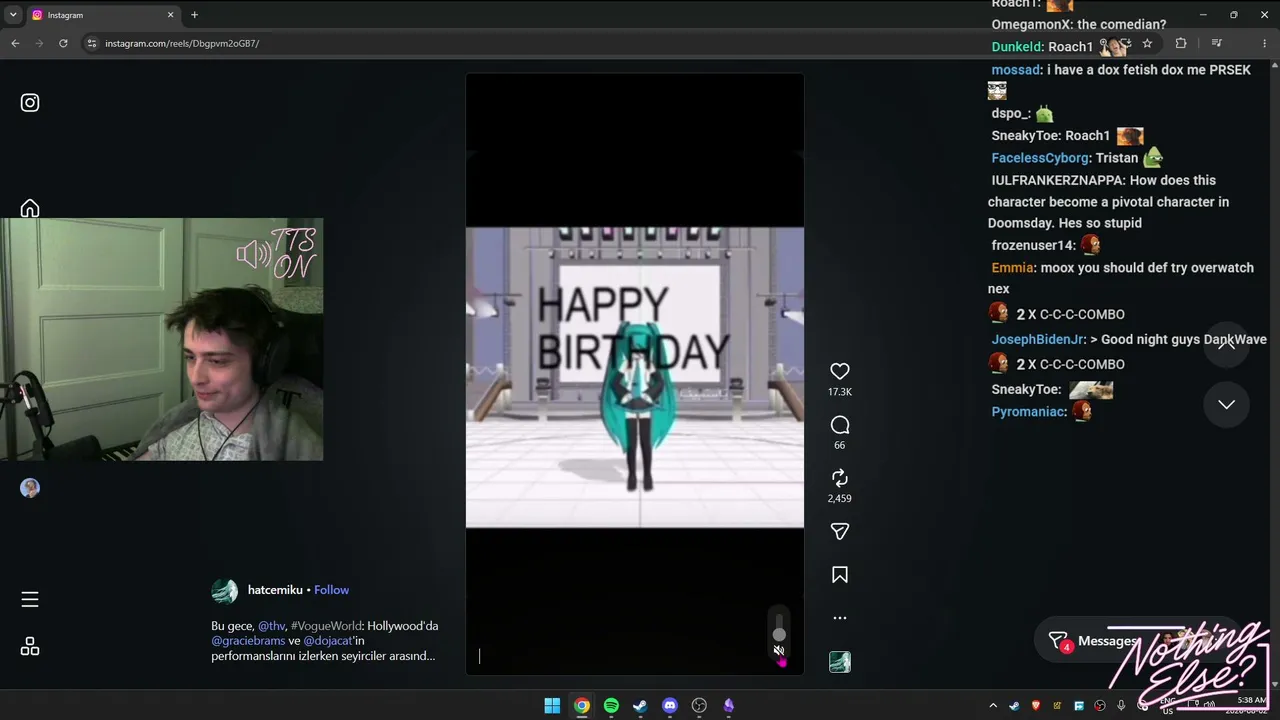Repost this reel
Viewport: 1280px width, 720px height.
click(x=840, y=478)
